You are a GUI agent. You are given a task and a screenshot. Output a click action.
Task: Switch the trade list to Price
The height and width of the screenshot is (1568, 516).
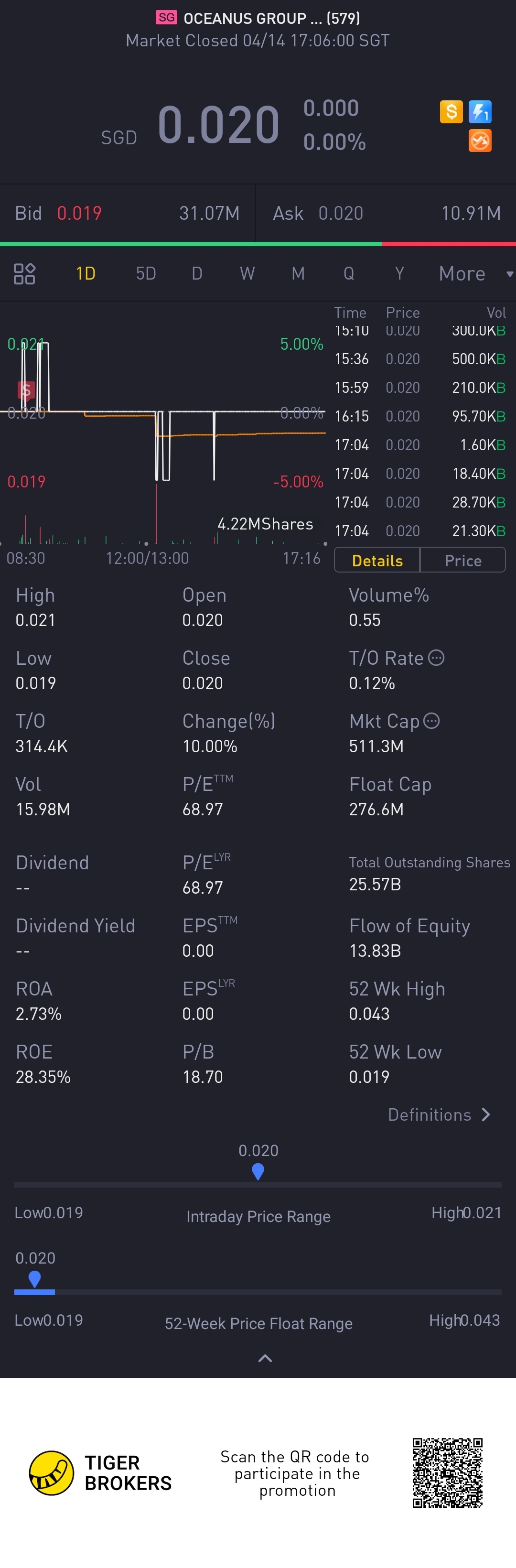pyautogui.click(x=462, y=561)
